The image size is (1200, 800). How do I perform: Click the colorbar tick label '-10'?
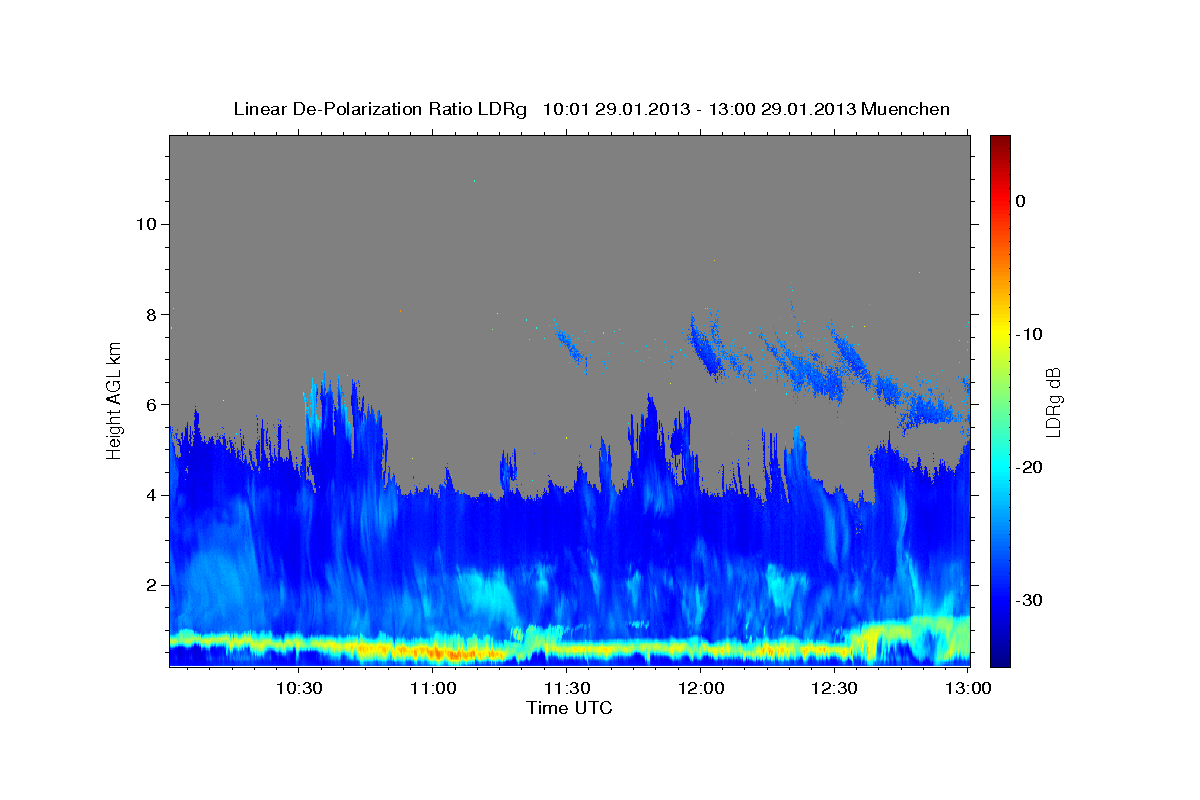coord(1029,334)
